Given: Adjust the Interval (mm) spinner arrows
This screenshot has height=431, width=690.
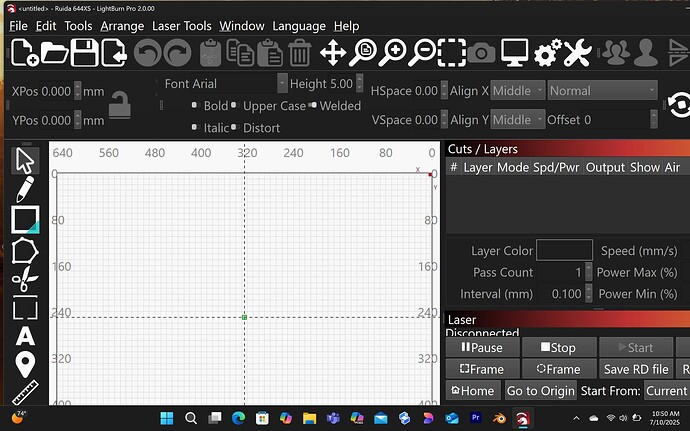Looking at the screenshot, I should (x=589, y=294).
